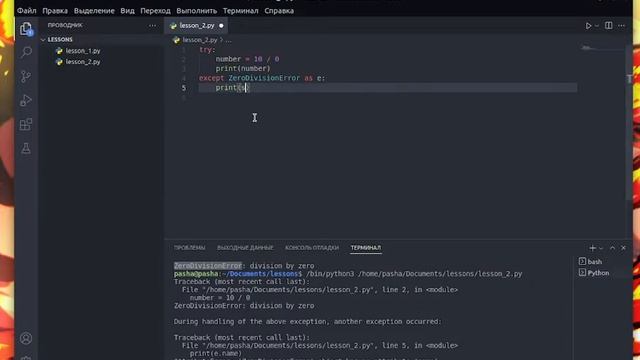Click the unsaved dot on lesson_2.py tab
Viewport: 640px width, 360px height.
(221, 26)
